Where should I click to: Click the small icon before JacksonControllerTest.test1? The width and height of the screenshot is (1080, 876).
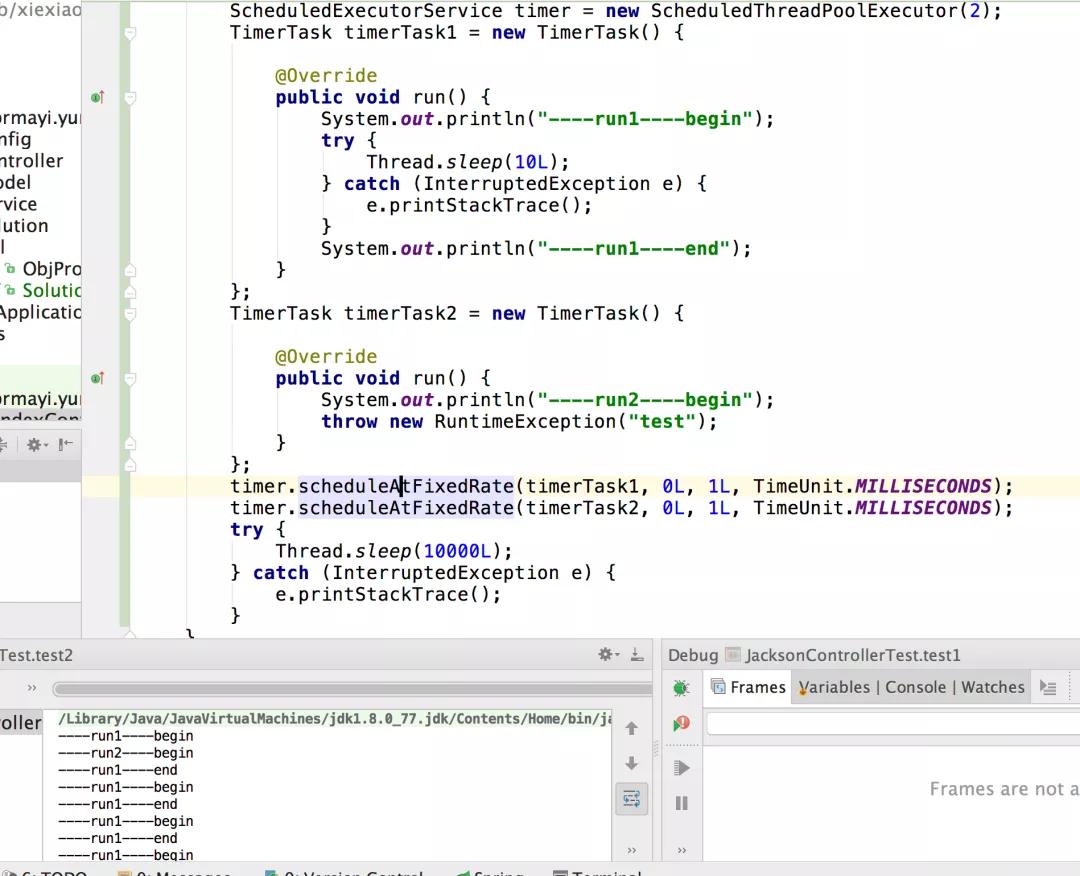tap(733, 654)
